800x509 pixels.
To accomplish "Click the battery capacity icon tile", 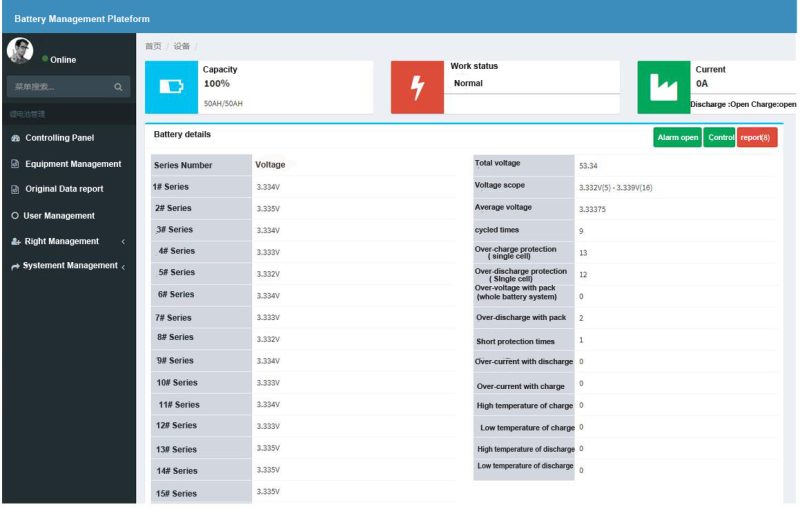I will tap(171, 87).
